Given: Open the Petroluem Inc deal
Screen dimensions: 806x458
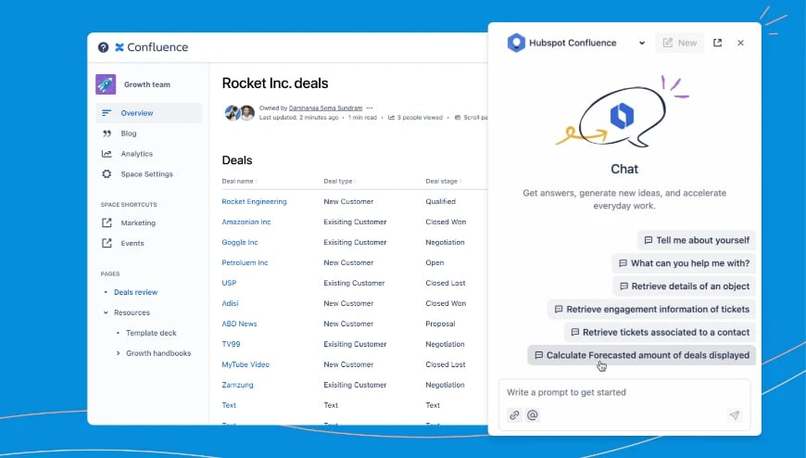Looking at the screenshot, I should [x=245, y=263].
